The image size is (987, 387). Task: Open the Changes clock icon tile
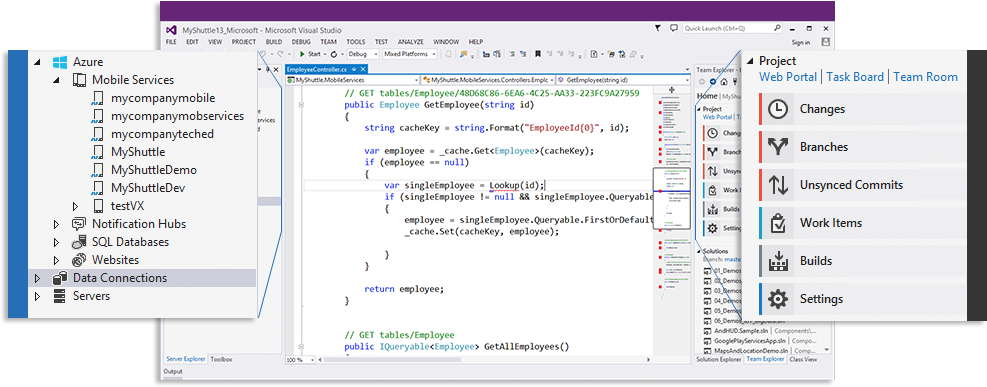pyautogui.click(x=778, y=109)
